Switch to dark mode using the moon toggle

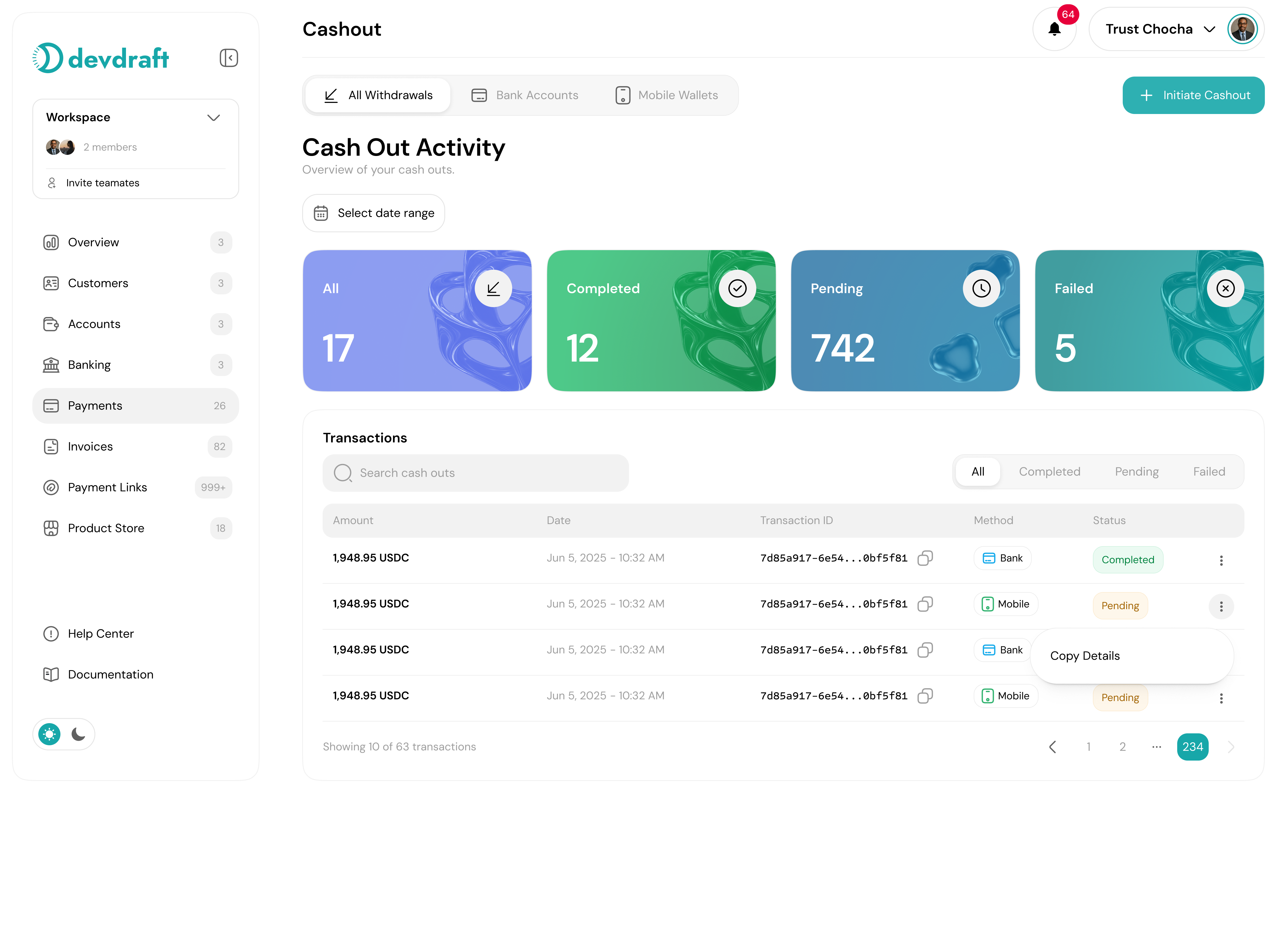coord(78,734)
